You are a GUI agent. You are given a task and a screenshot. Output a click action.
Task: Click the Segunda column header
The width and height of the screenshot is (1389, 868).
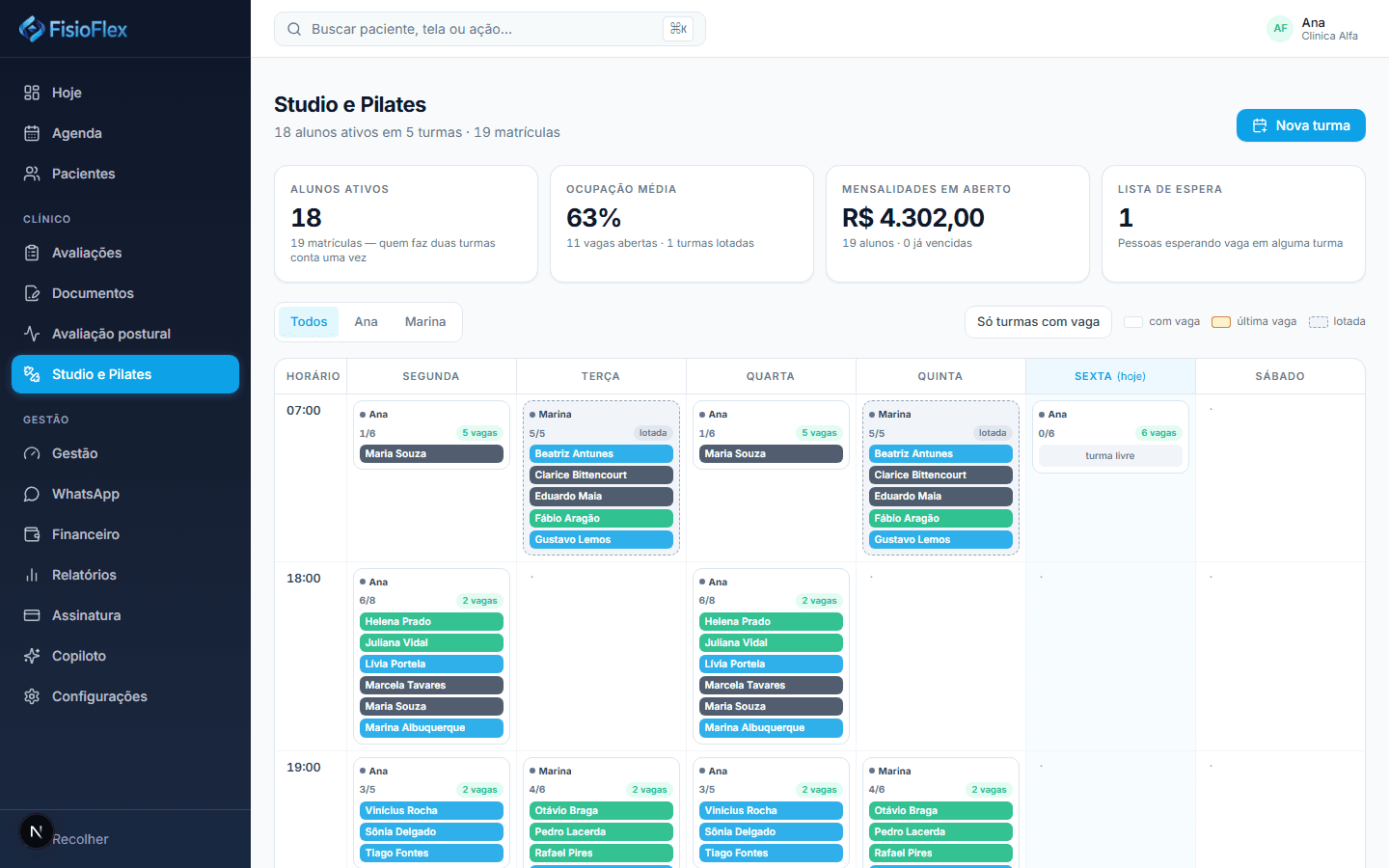(x=431, y=376)
